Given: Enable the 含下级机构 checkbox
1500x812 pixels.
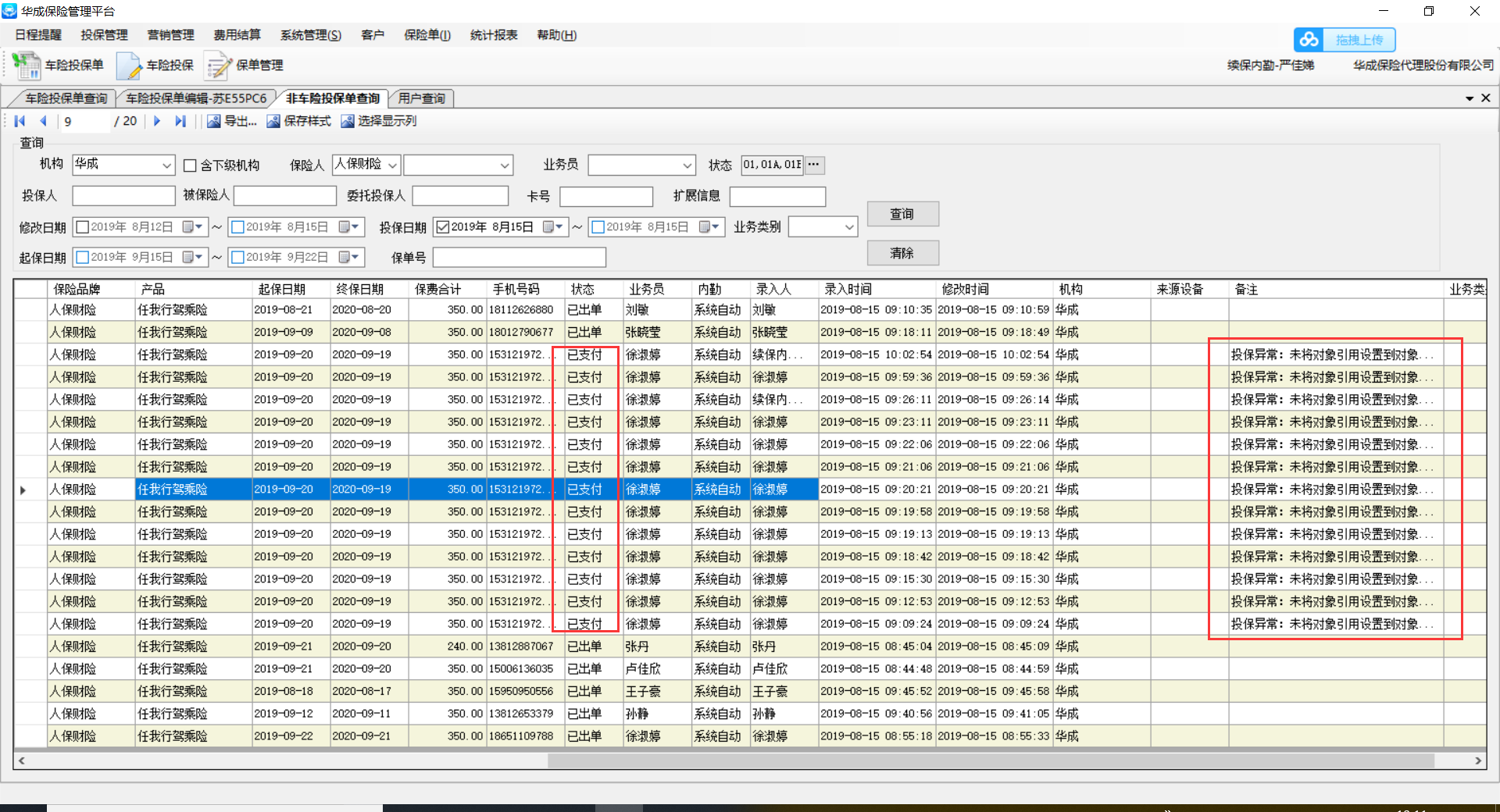Looking at the screenshot, I should coord(190,166).
